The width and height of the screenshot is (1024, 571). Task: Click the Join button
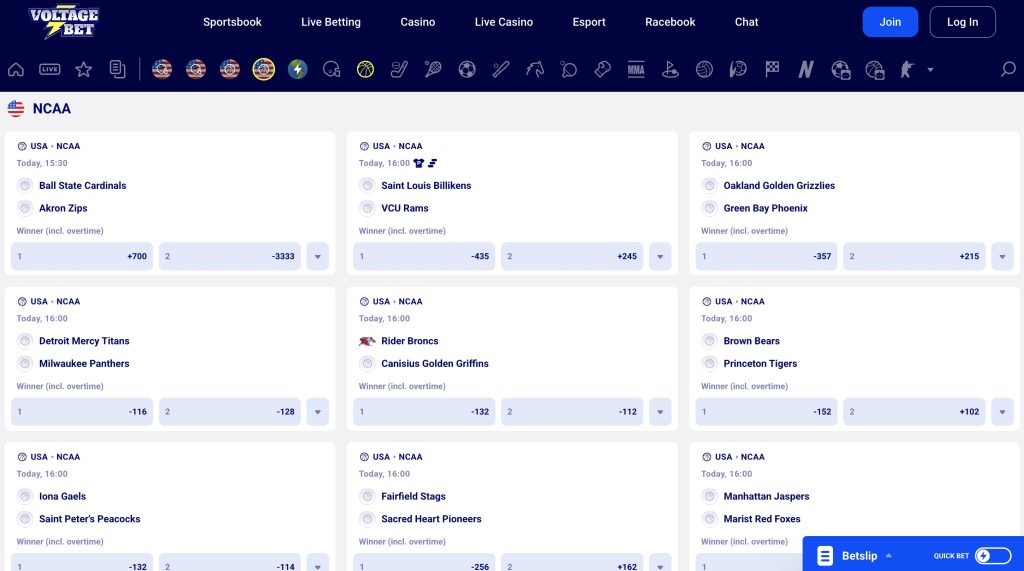(890, 22)
